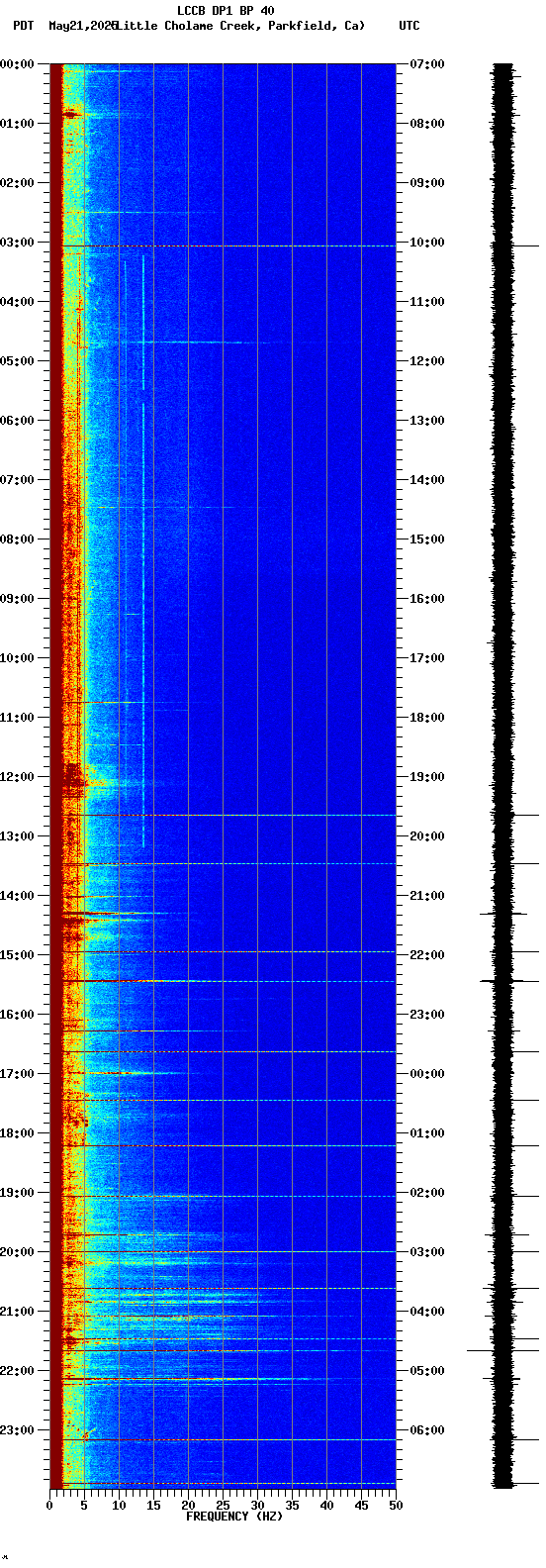
Task: Click the frequency axis value 40
Action: click(326, 1506)
